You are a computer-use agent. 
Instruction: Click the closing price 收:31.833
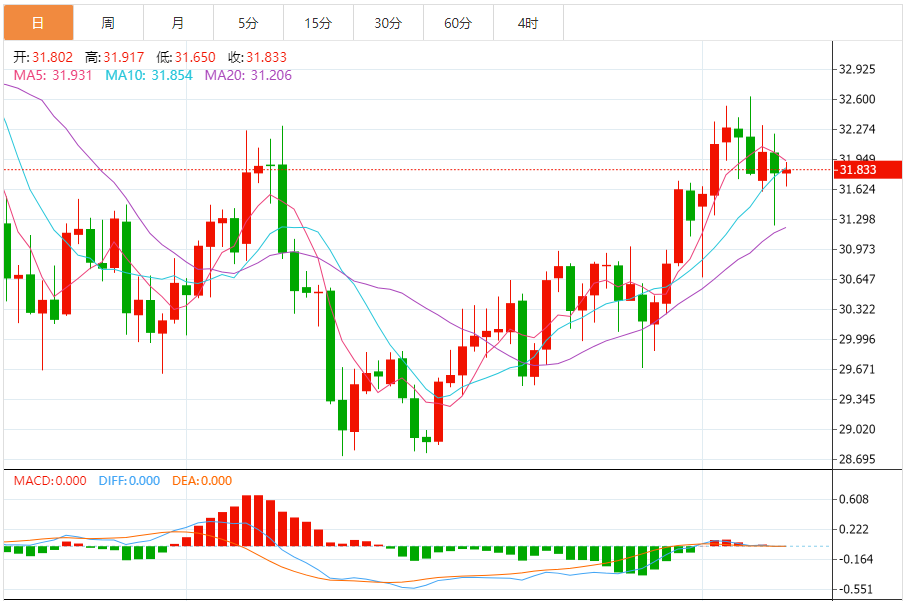(x=257, y=57)
